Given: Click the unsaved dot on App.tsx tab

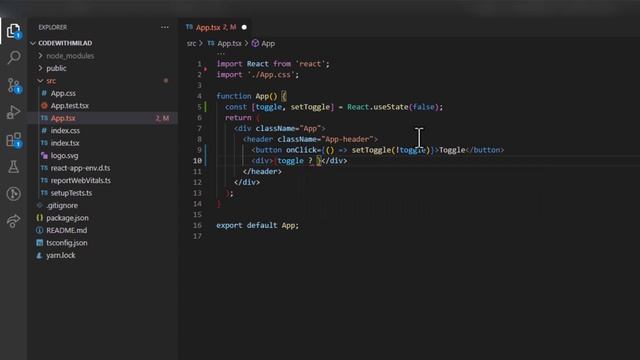Looking at the screenshot, I should [244, 27].
